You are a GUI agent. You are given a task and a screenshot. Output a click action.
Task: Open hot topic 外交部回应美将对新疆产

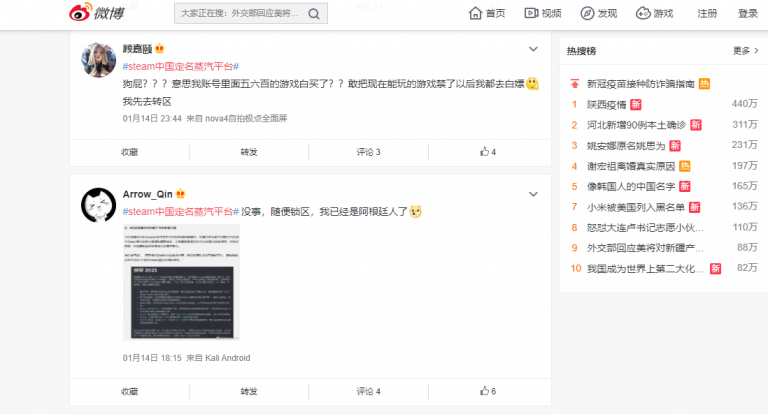[x=645, y=248]
